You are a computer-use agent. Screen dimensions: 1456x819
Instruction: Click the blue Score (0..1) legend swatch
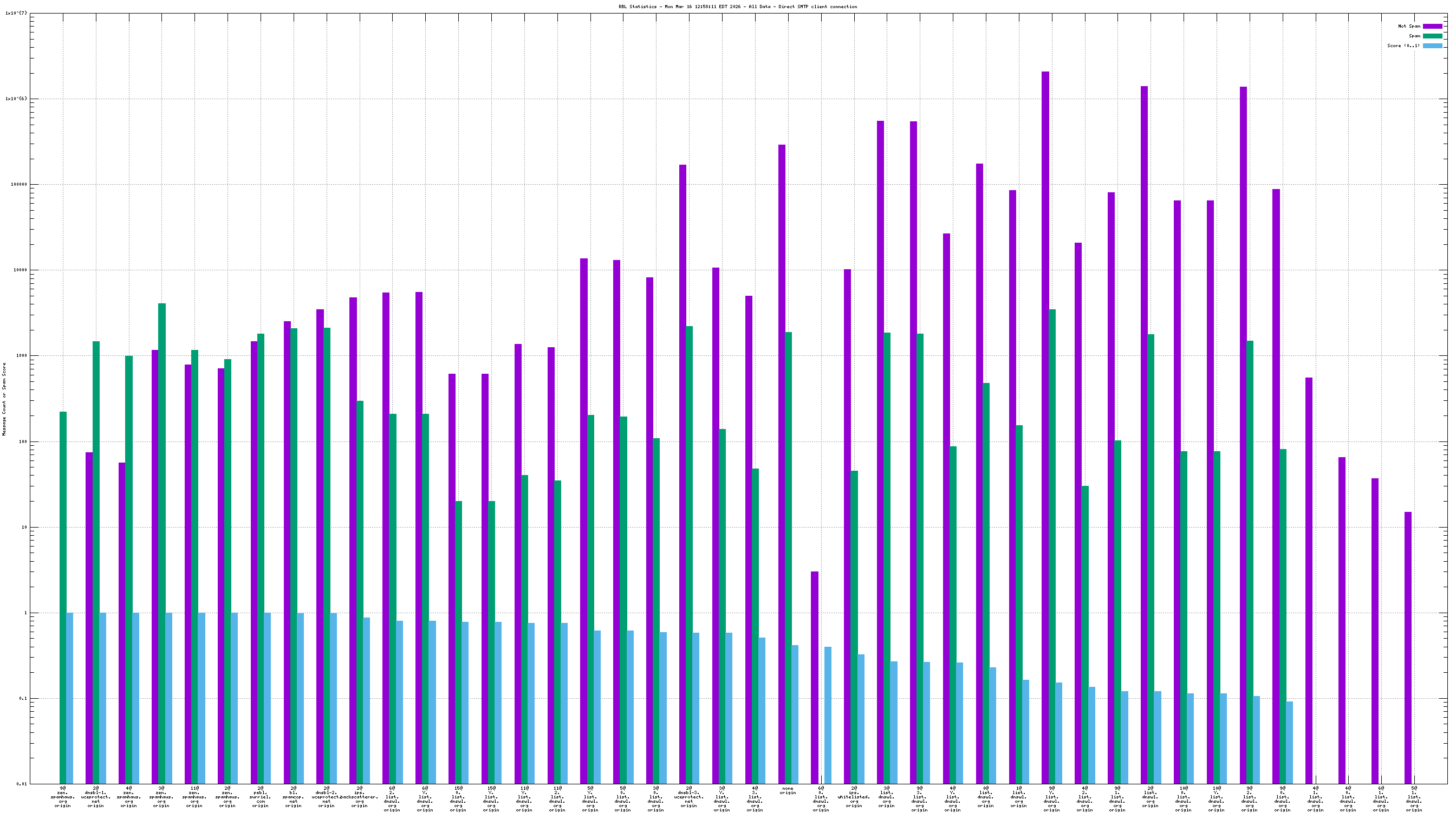(1432, 46)
